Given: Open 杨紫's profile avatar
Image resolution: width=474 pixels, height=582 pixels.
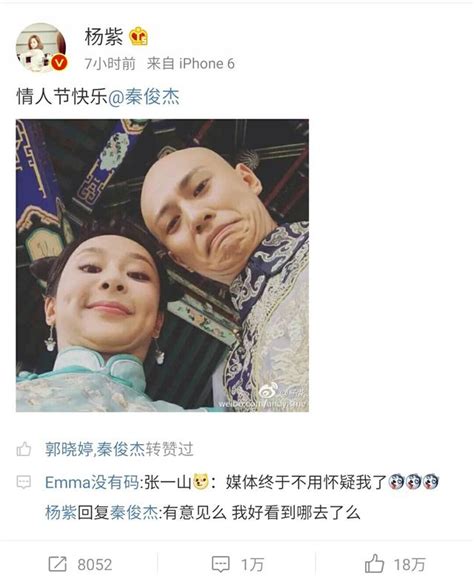Looking at the screenshot, I should click(41, 48).
